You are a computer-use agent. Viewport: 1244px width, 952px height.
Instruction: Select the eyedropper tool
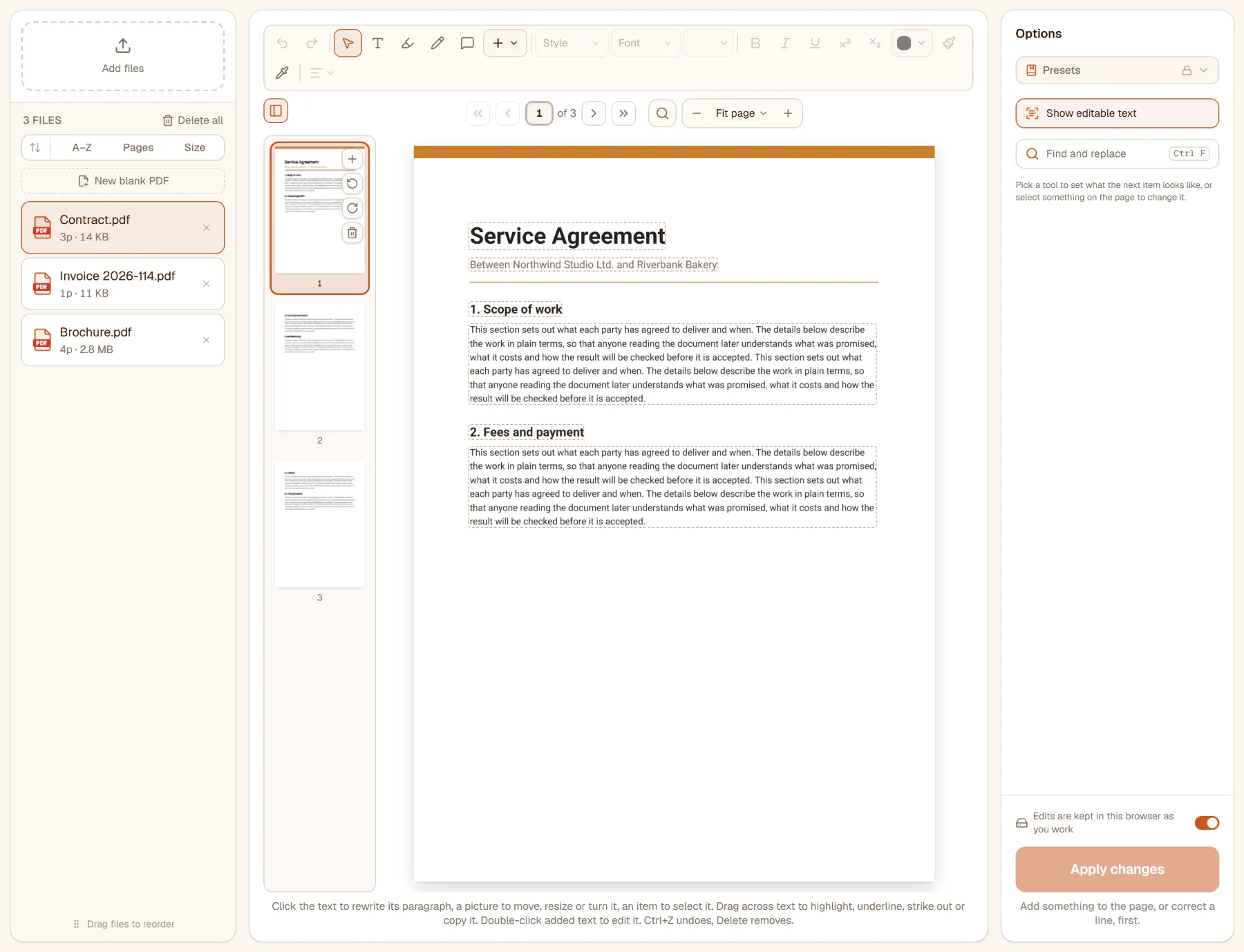click(282, 73)
